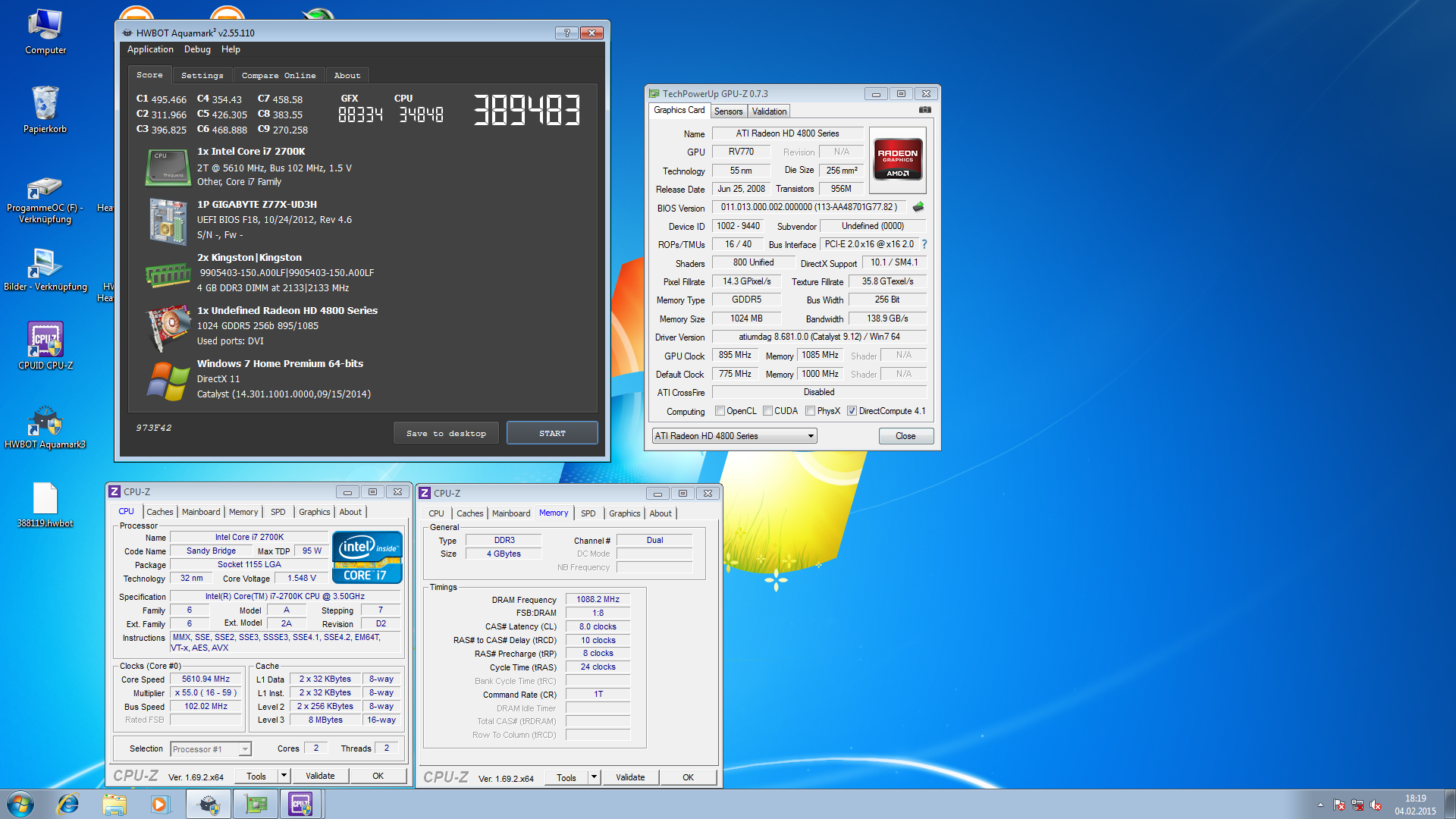This screenshot has width=1456, height=819.
Task: Open the Papierkorb recycle bin icon
Action: click(x=45, y=110)
